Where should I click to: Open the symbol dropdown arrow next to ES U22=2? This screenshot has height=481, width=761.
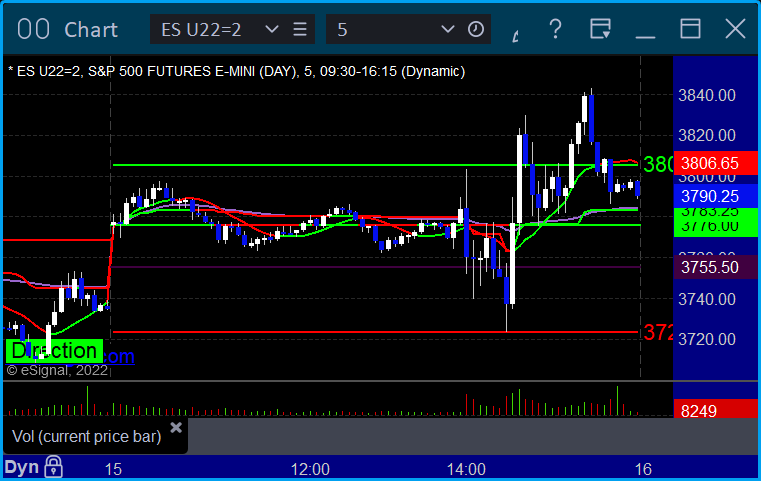pyautogui.click(x=272, y=29)
